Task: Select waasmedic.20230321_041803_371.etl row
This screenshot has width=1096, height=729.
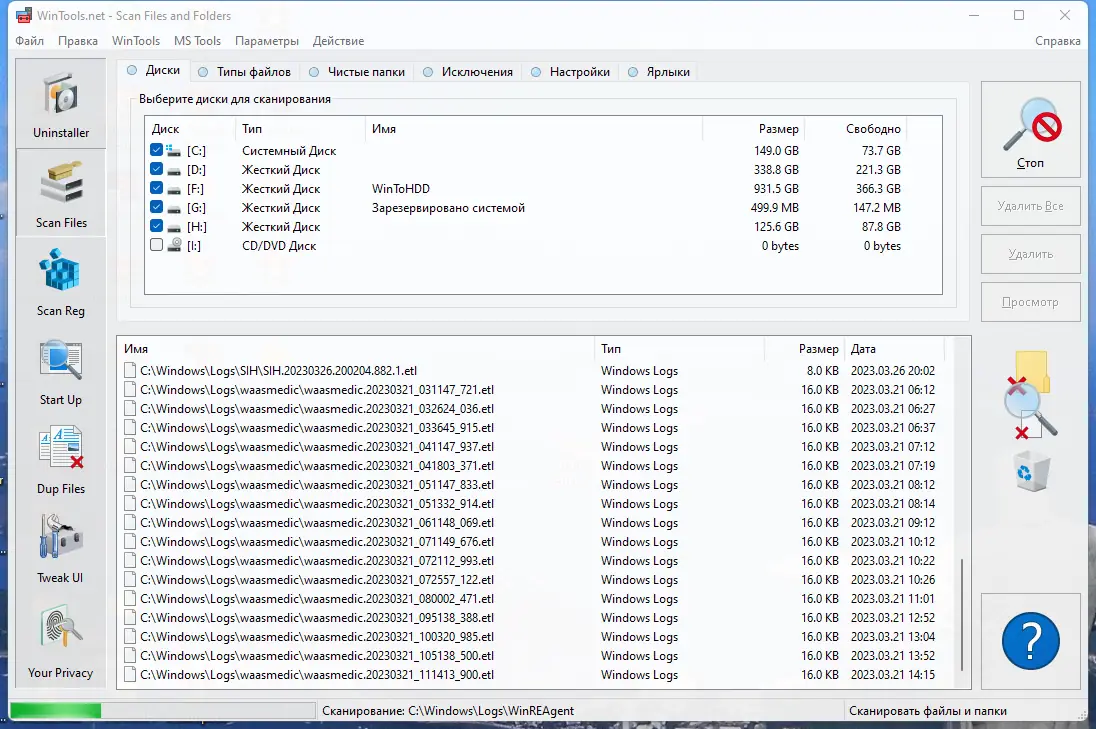Action: (530, 465)
